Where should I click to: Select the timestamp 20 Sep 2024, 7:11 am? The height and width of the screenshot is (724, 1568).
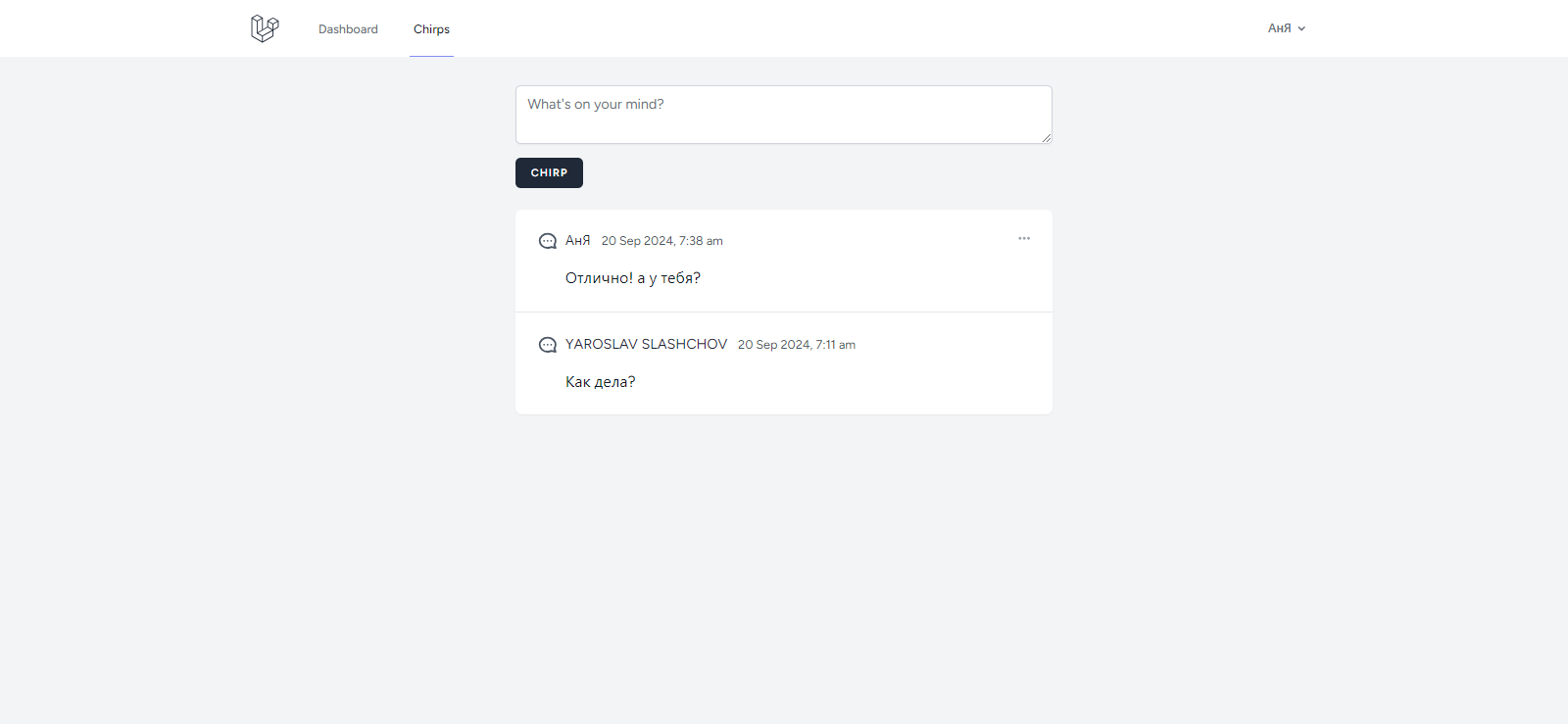(797, 345)
